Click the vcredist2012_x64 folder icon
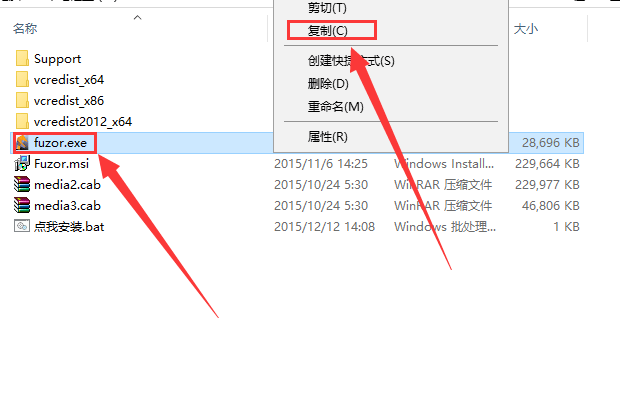The height and width of the screenshot is (414, 620). [x=22, y=121]
